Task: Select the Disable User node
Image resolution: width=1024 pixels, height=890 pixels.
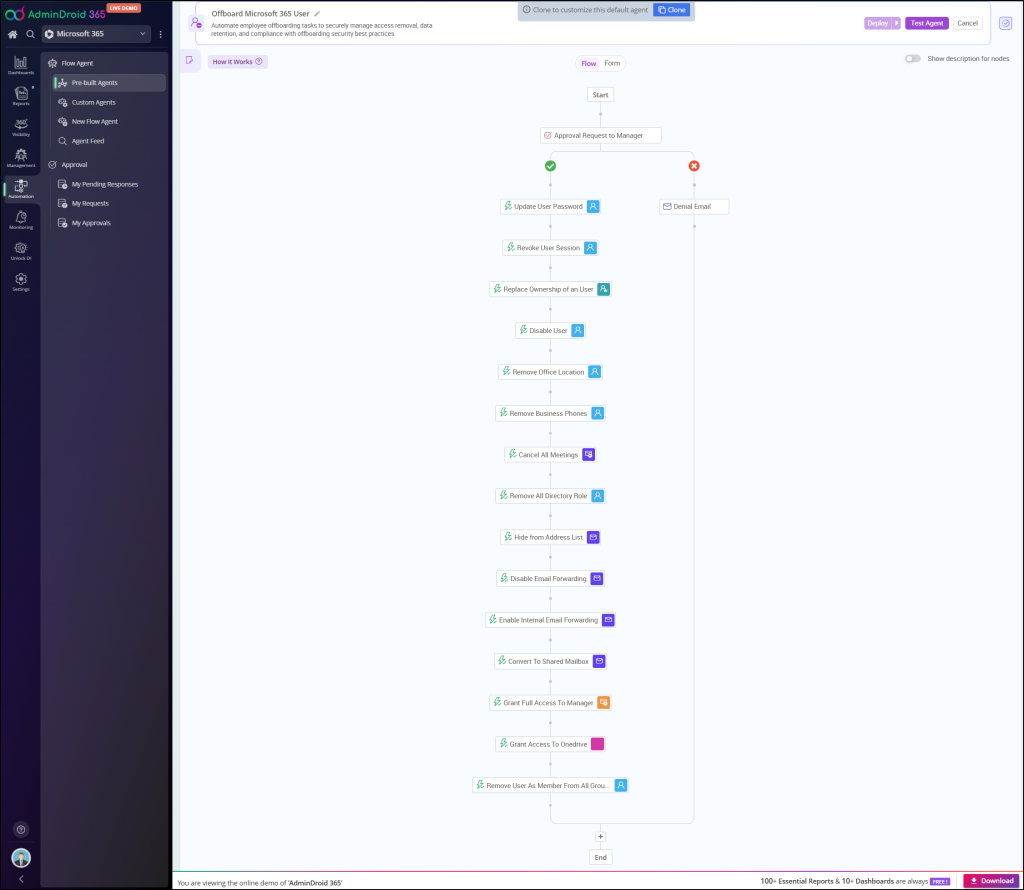Action: (551, 330)
